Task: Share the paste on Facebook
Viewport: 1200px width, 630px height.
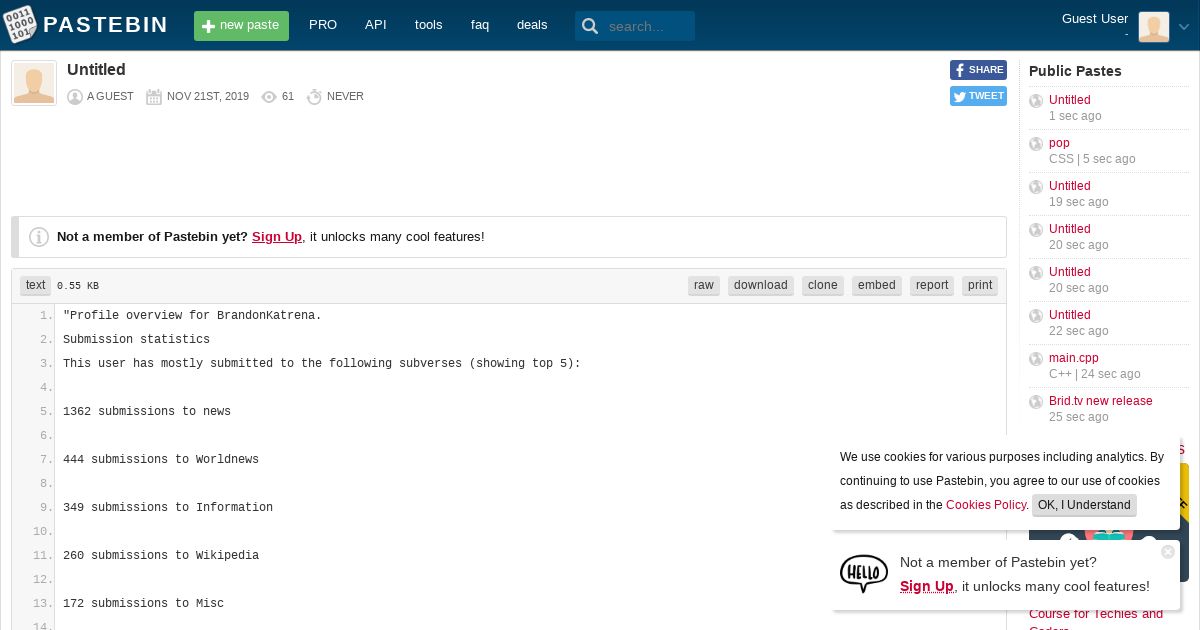Action: click(978, 70)
